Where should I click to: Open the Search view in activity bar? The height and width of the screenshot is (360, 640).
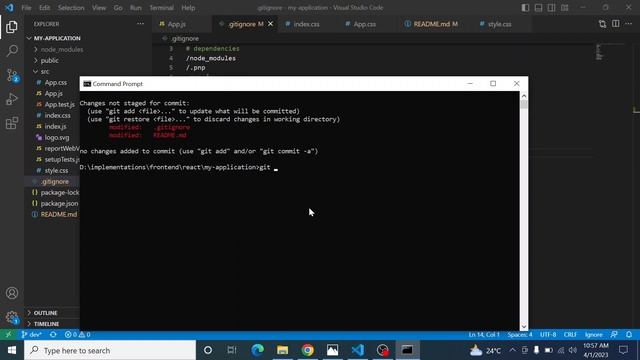[11, 51]
